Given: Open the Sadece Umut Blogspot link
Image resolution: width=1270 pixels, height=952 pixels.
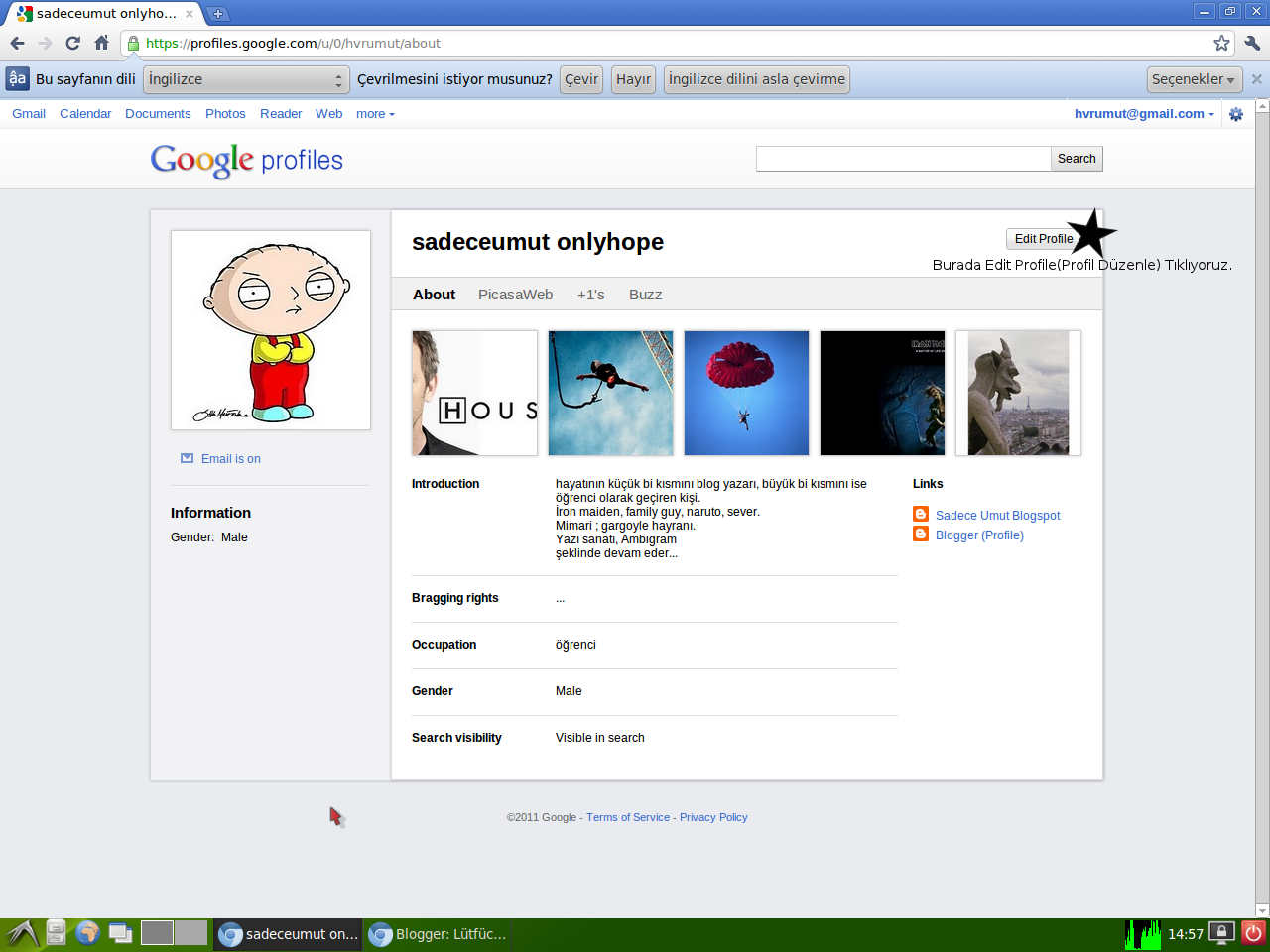Looking at the screenshot, I should [x=997, y=516].
